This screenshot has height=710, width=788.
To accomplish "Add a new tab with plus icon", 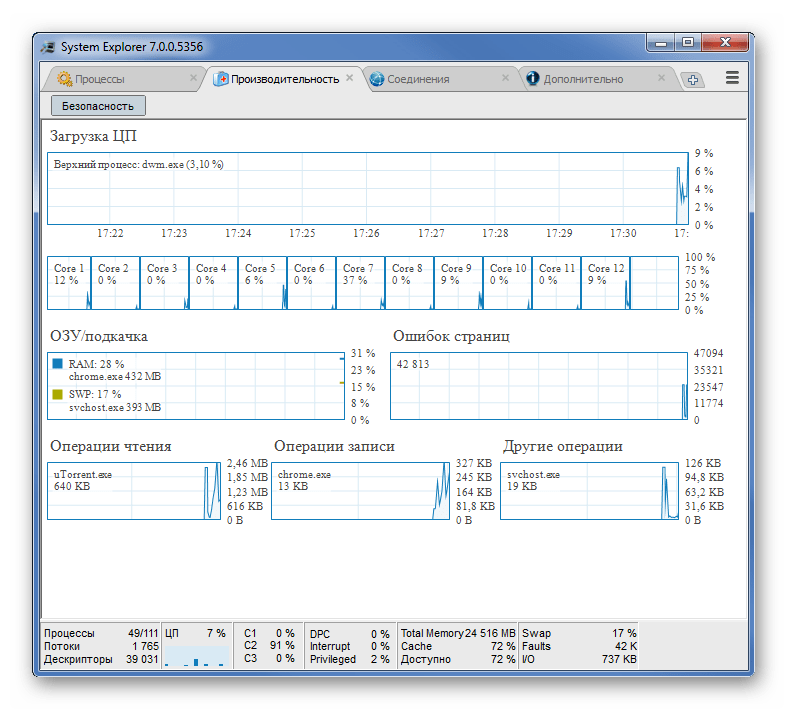I will point(693,80).
